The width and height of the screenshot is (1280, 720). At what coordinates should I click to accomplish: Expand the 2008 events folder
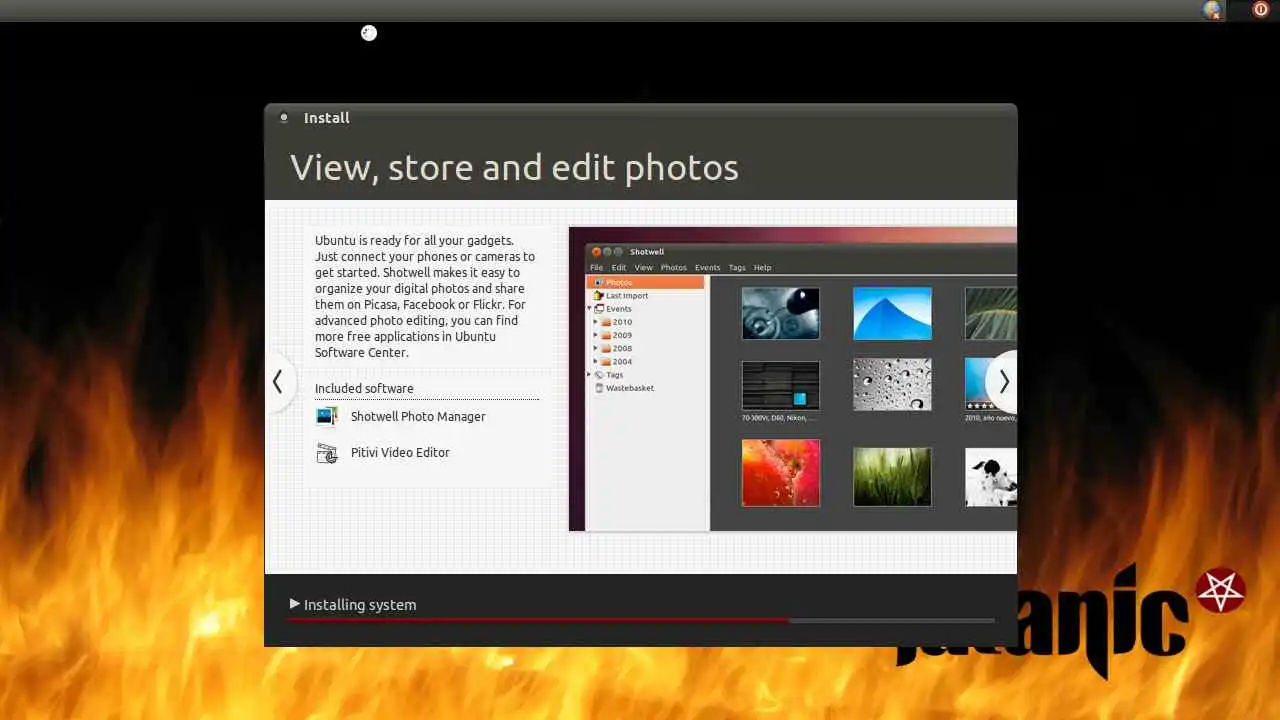pyautogui.click(x=596, y=348)
